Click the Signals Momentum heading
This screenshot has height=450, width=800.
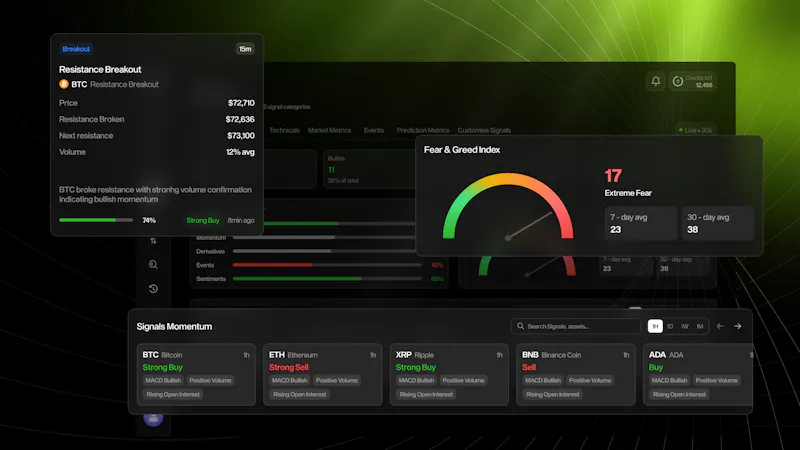tap(174, 327)
